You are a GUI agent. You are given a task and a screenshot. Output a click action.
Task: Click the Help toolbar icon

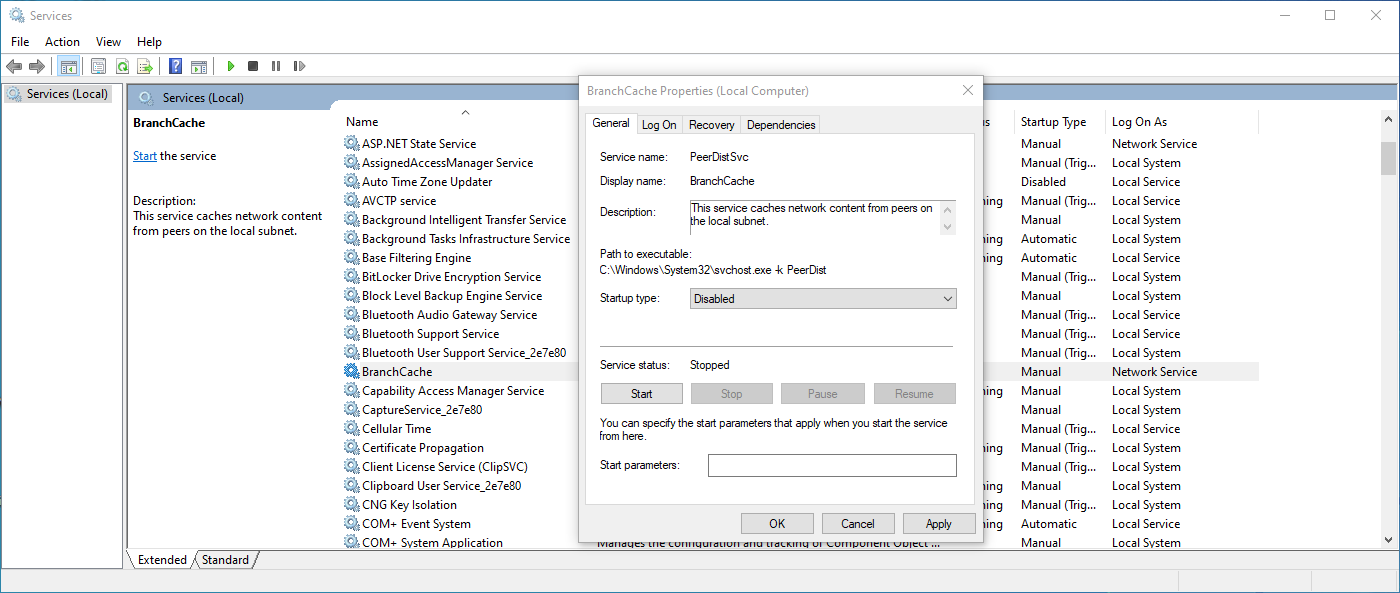(174, 66)
